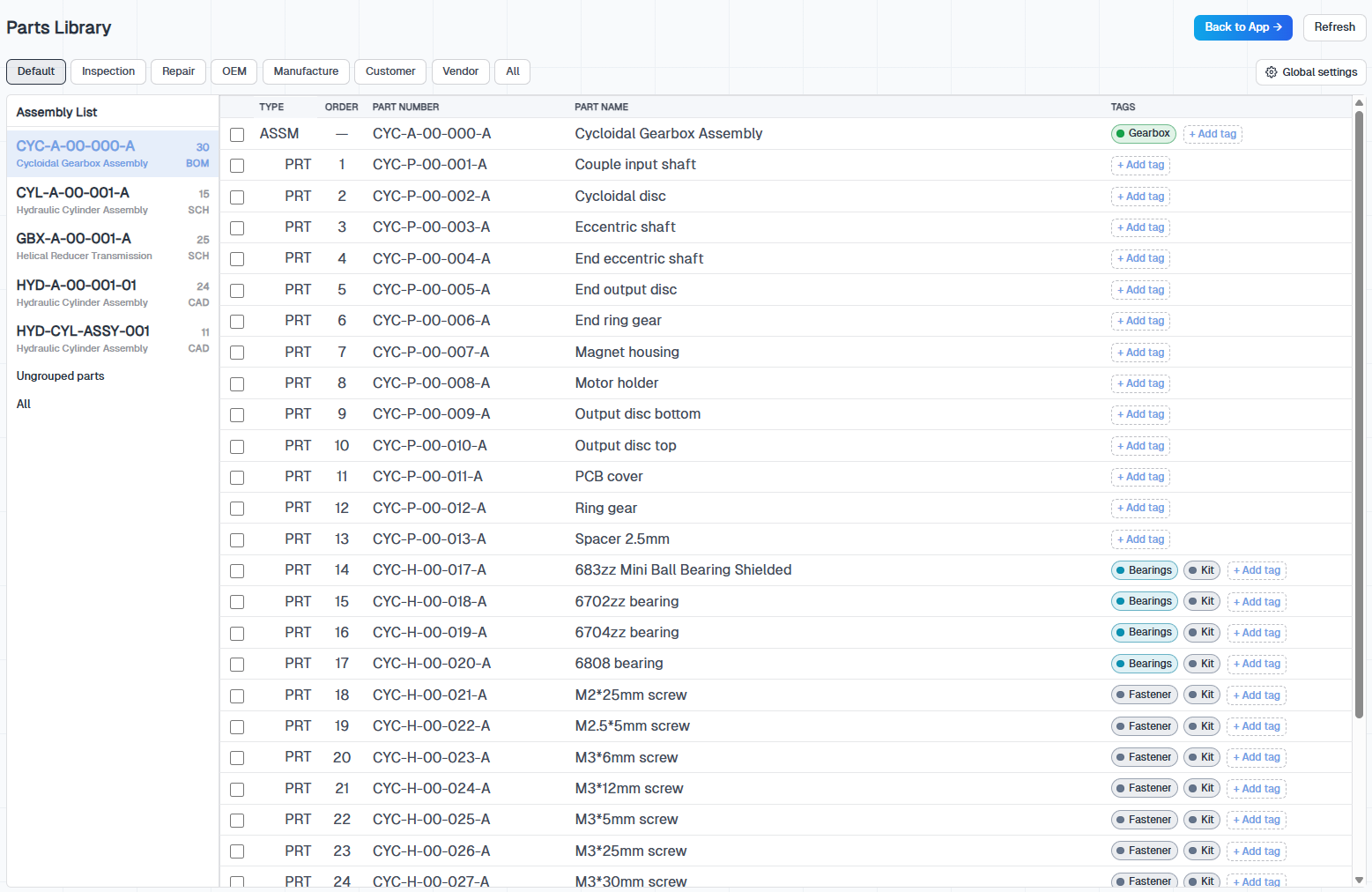
Task: Select the Customer tab
Action: pos(390,71)
